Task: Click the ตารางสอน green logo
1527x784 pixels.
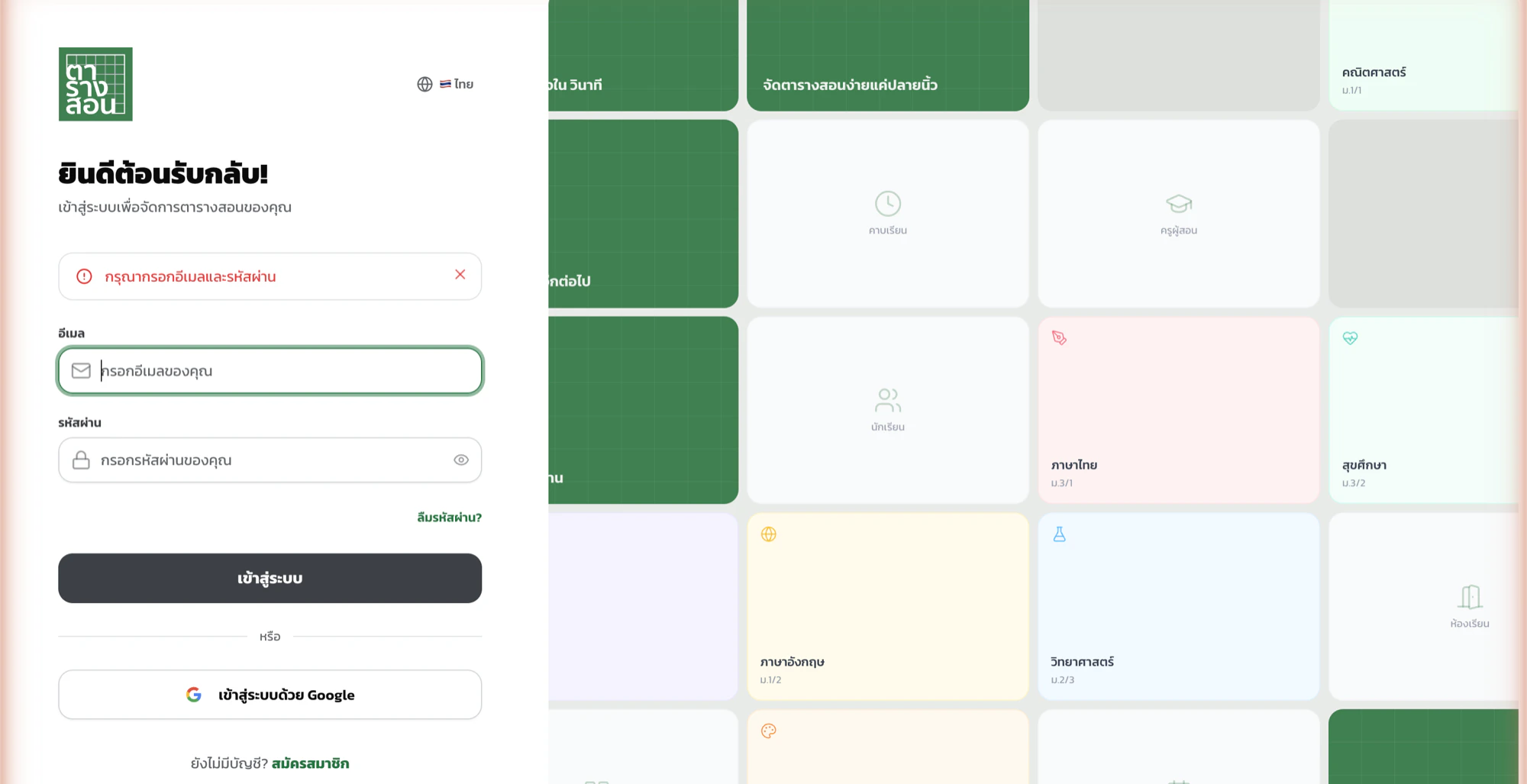Action: tap(95, 84)
